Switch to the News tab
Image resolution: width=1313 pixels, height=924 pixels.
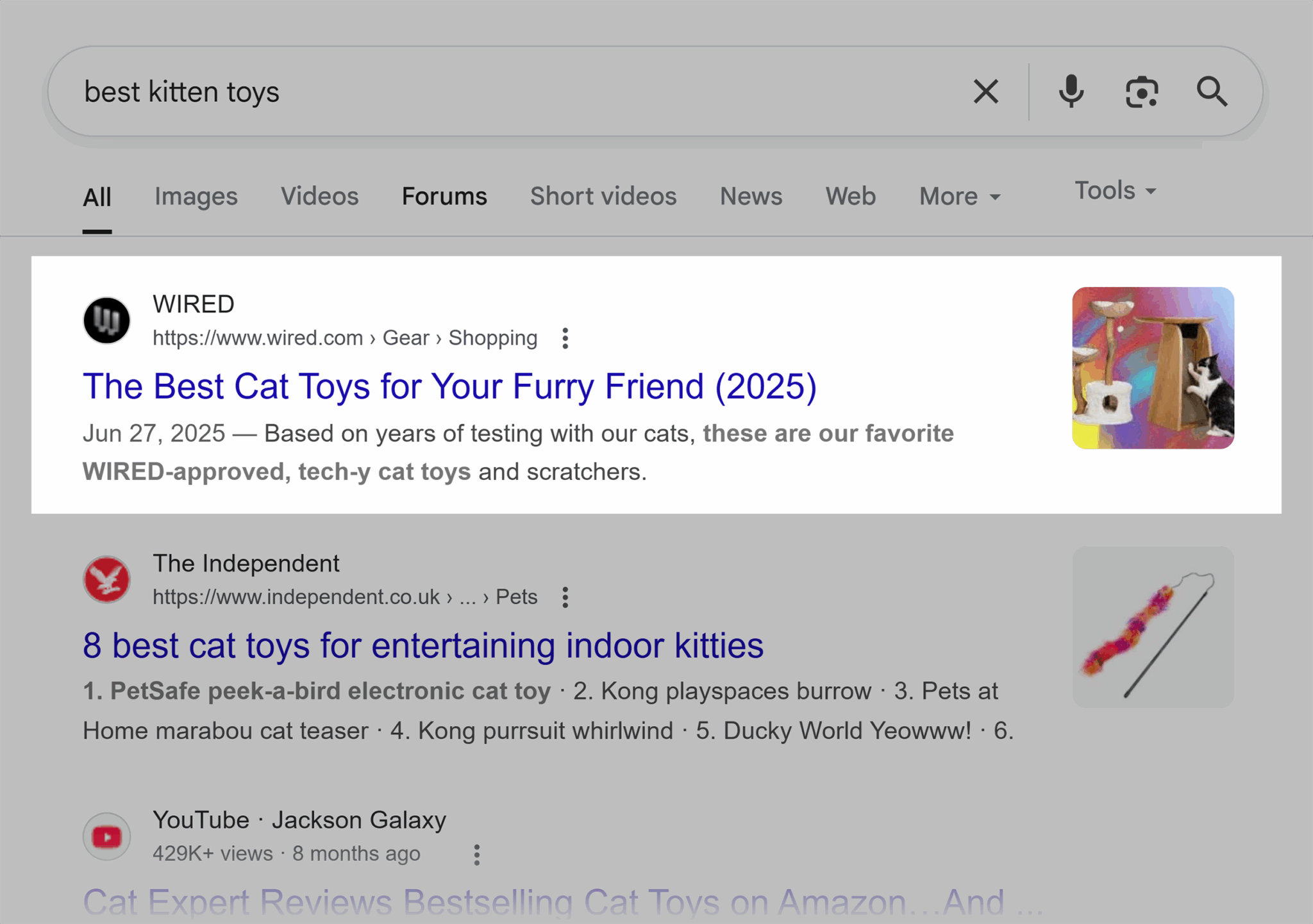click(x=751, y=196)
